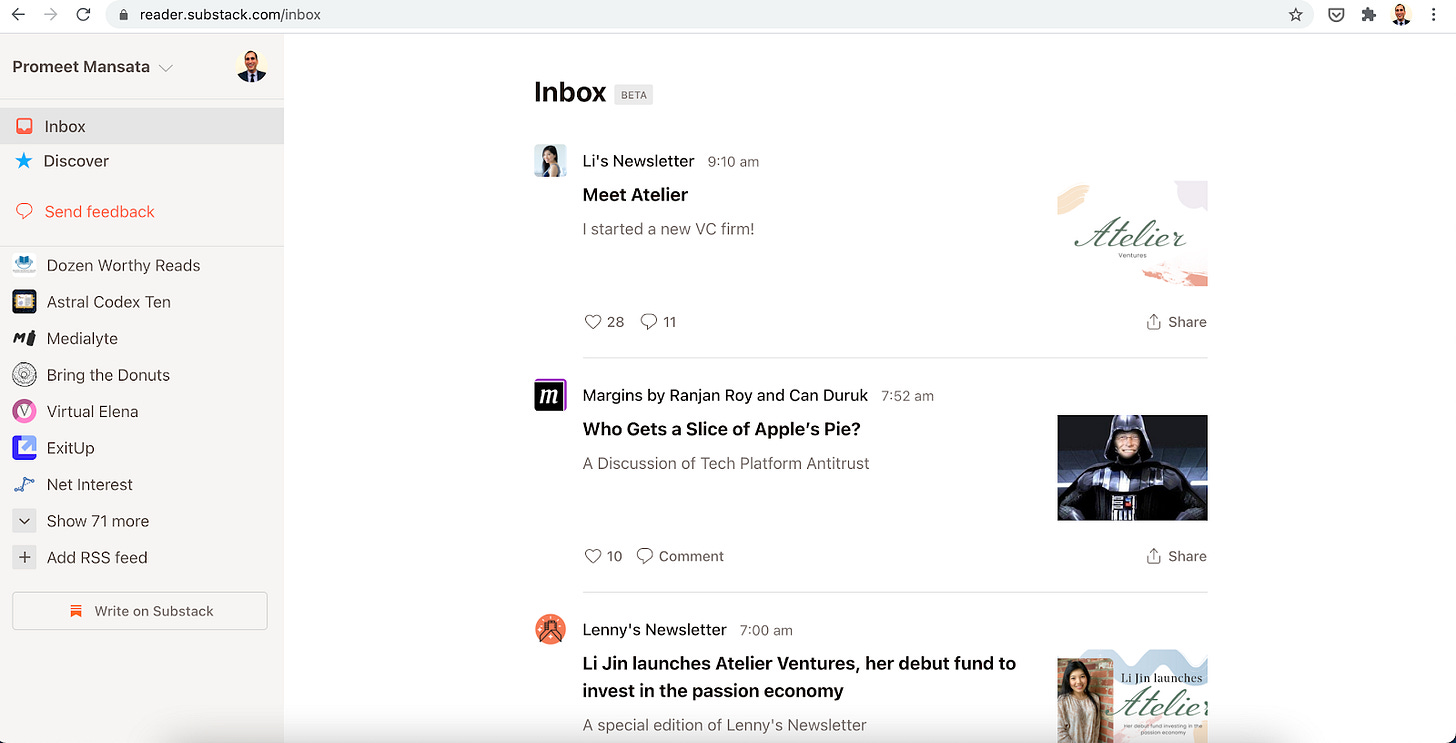The height and width of the screenshot is (743, 1456).
Task: Open the Meet Atelier post
Action: [635, 195]
